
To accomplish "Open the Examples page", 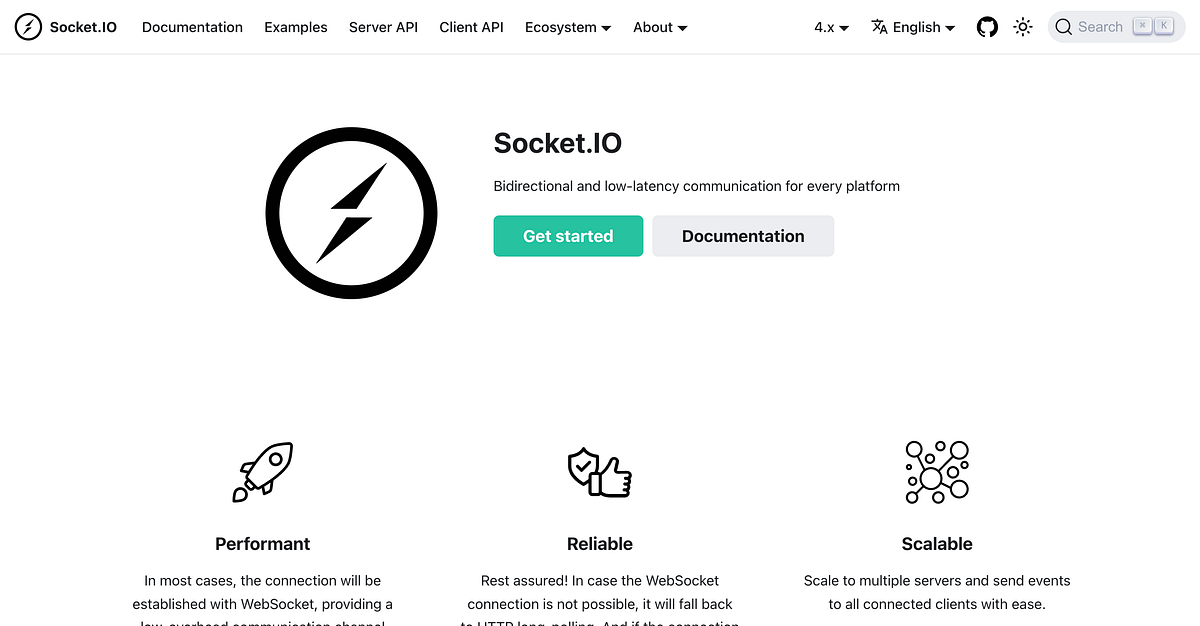I will [x=295, y=27].
